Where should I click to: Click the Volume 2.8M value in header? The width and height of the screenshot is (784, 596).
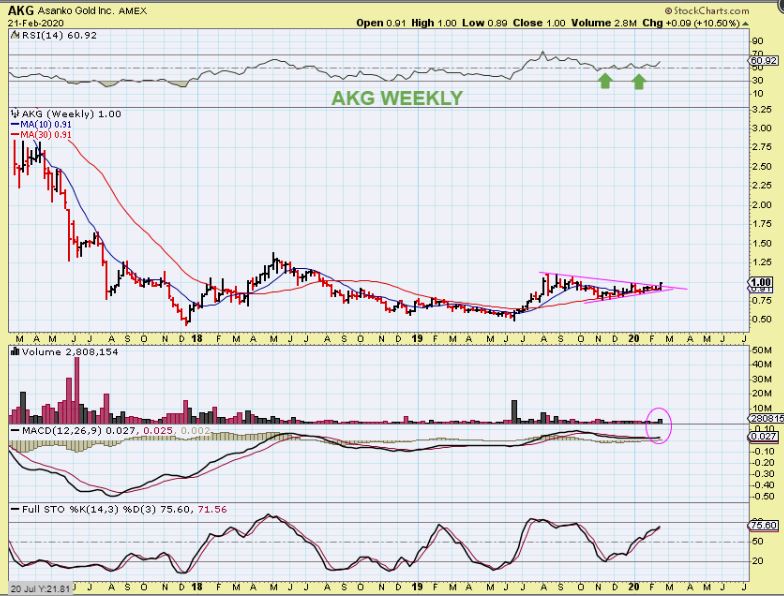(x=604, y=23)
